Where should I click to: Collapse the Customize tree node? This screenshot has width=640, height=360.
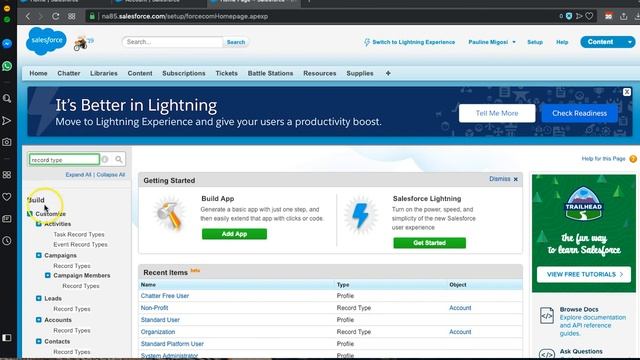coord(30,214)
